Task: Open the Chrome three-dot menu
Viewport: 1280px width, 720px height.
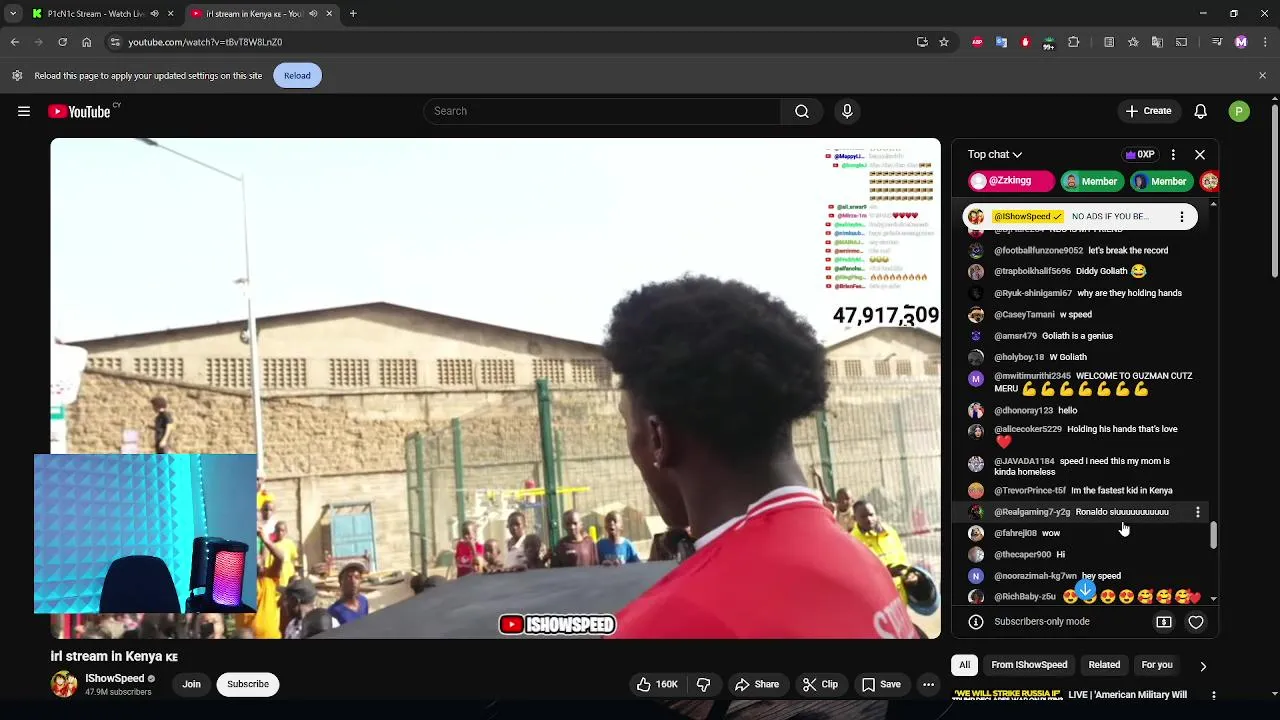Action: 1263,42
